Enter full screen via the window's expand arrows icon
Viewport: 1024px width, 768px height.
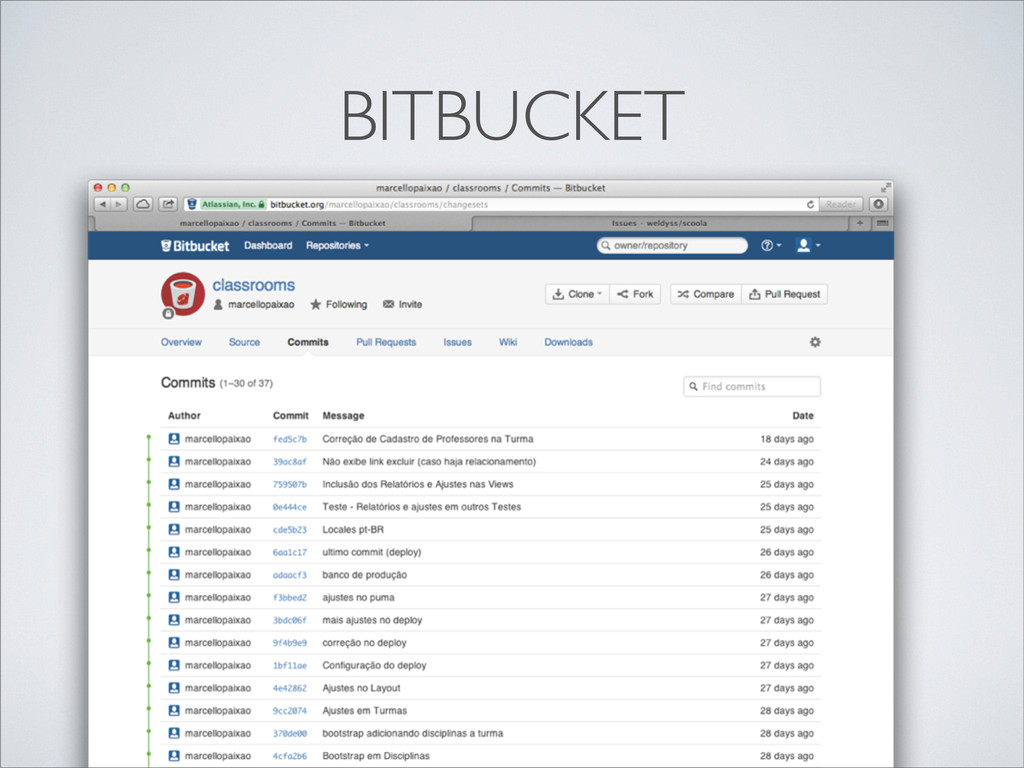point(885,188)
